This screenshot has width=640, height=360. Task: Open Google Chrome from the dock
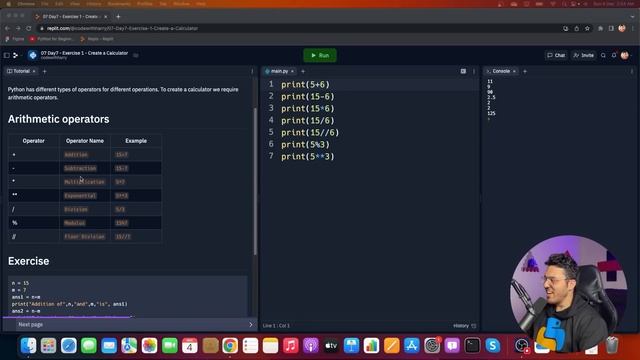click(x=230, y=346)
